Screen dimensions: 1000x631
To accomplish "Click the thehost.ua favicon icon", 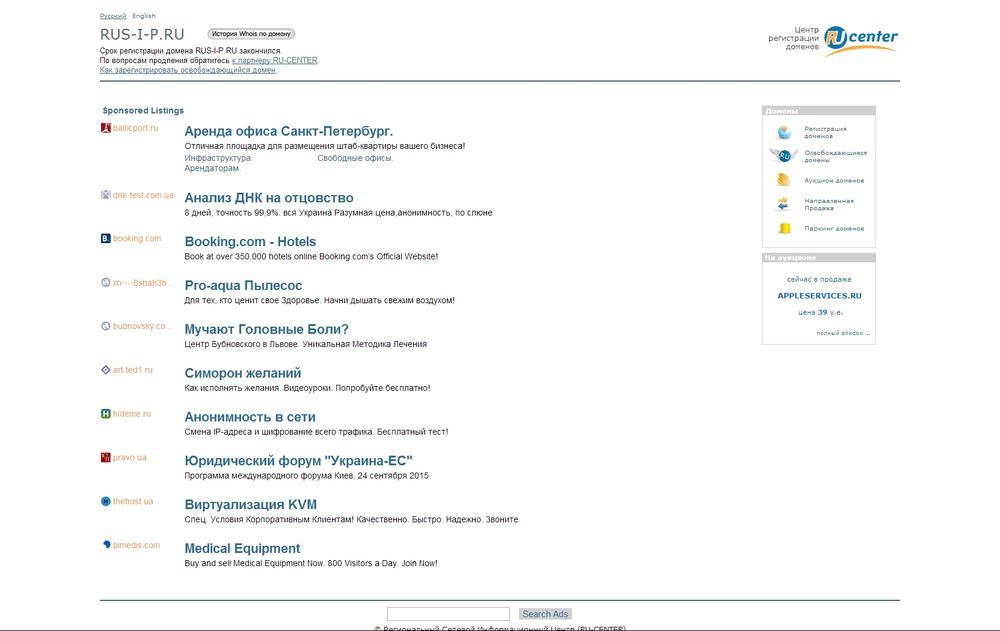I will (106, 501).
